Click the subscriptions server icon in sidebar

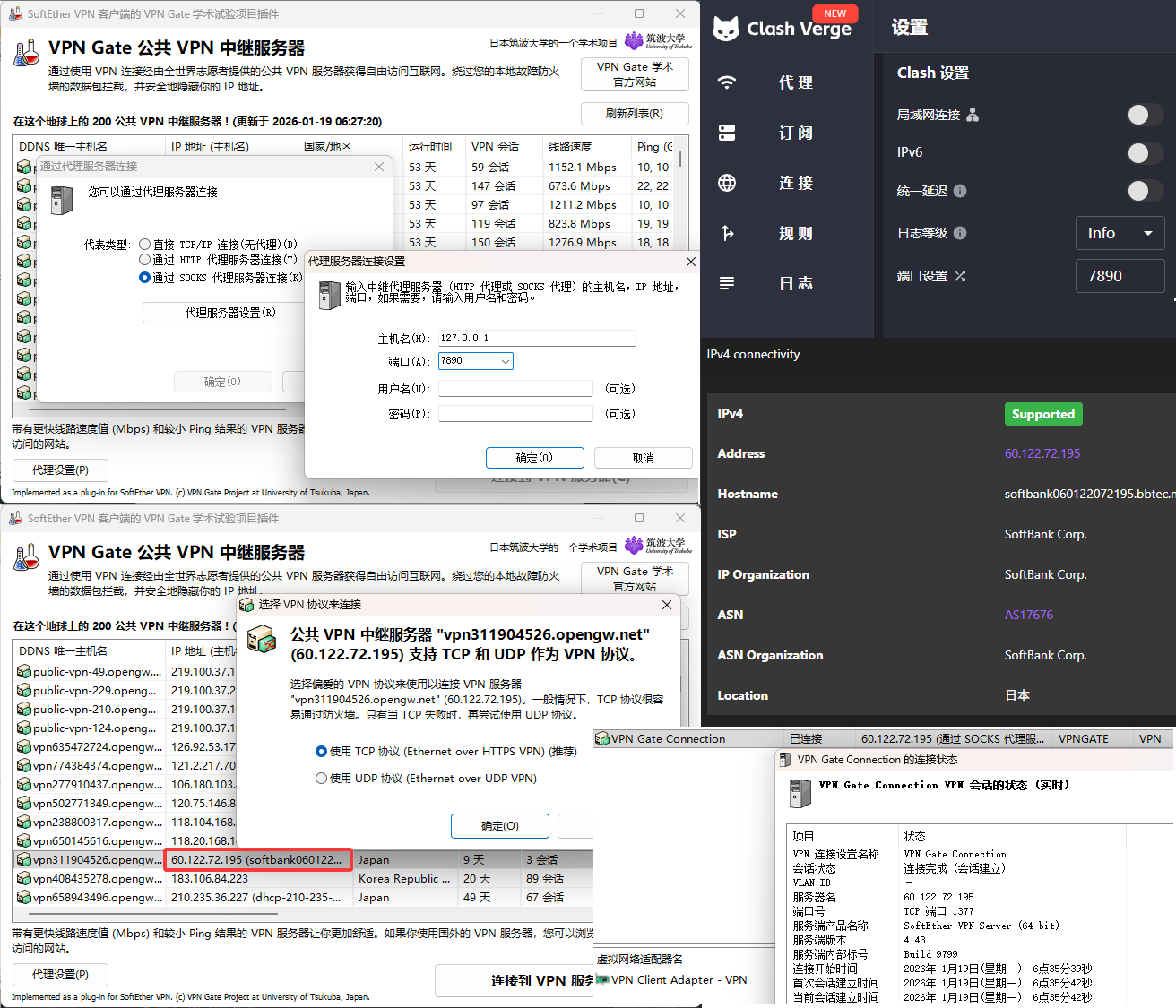tap(727, 133)
